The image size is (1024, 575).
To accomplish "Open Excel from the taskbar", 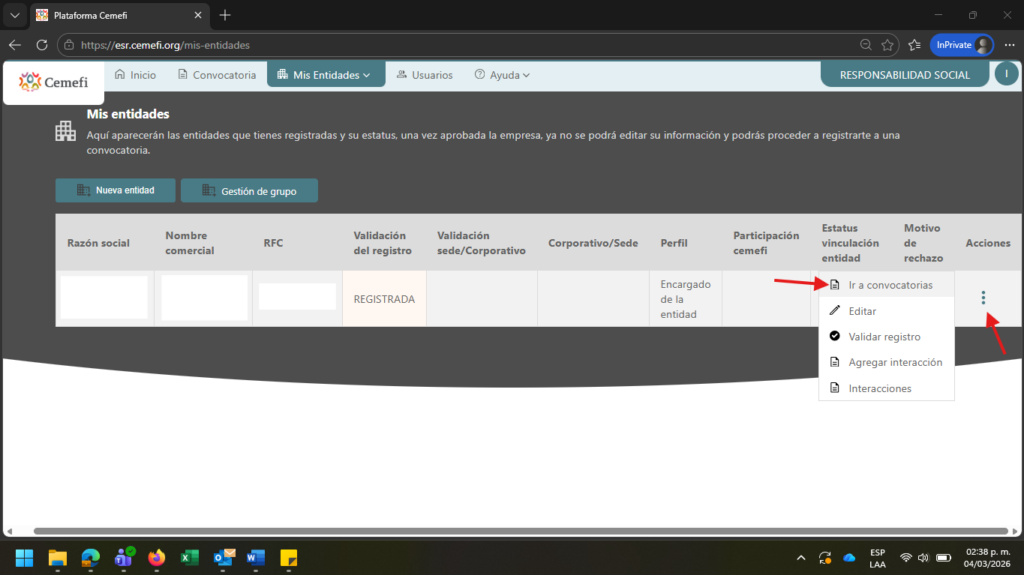I will coord(189,557).
